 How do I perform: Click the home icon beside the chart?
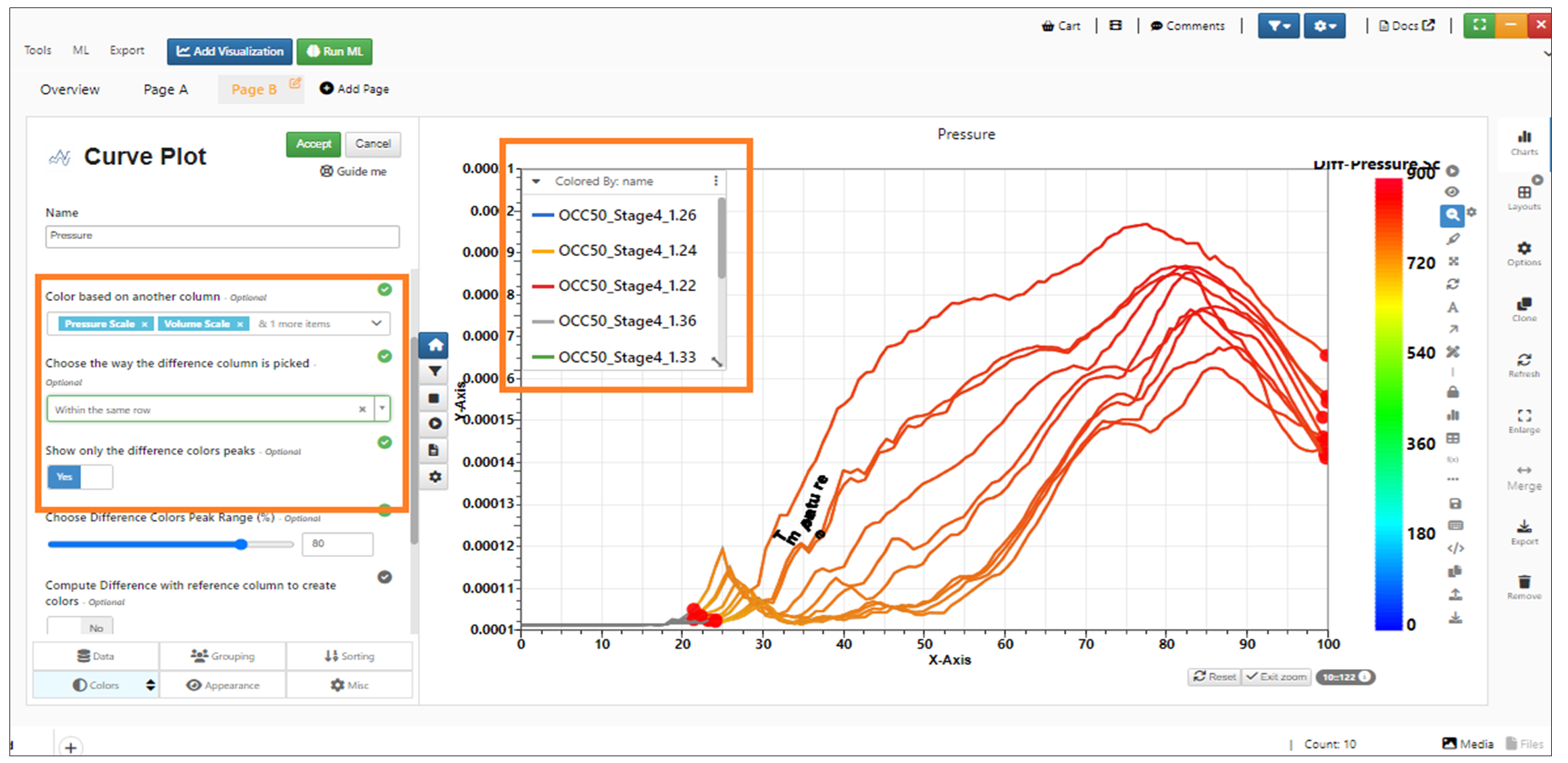pos(435,345)
